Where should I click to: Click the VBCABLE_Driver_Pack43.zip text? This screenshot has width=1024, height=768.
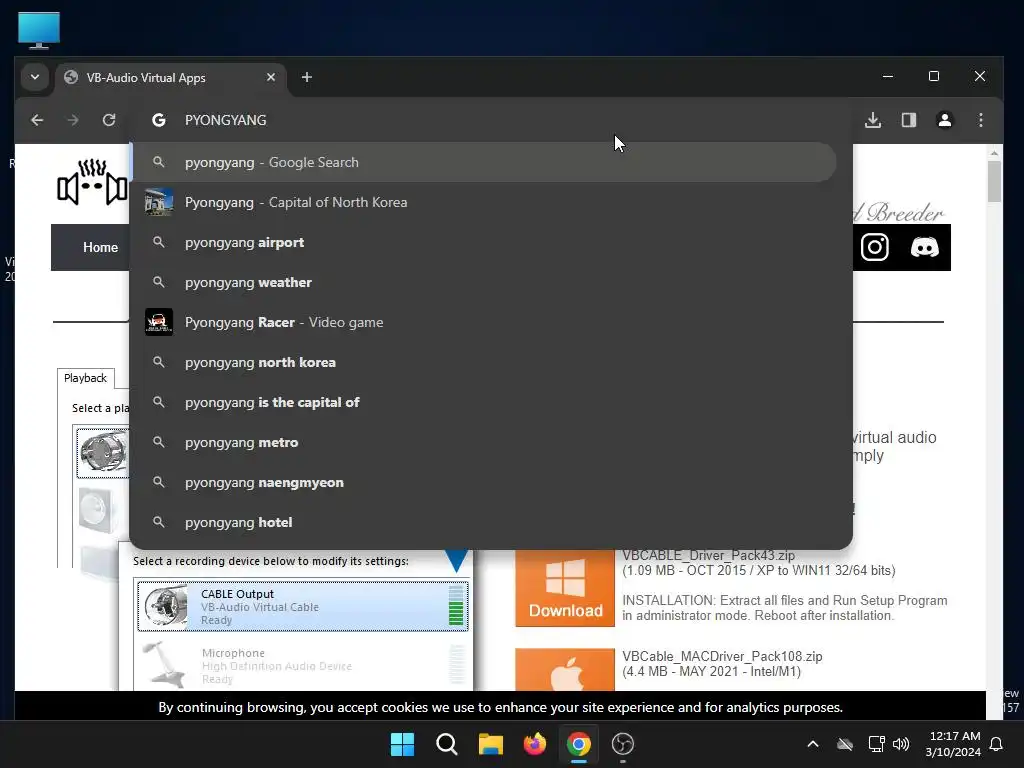click(709, 556)
